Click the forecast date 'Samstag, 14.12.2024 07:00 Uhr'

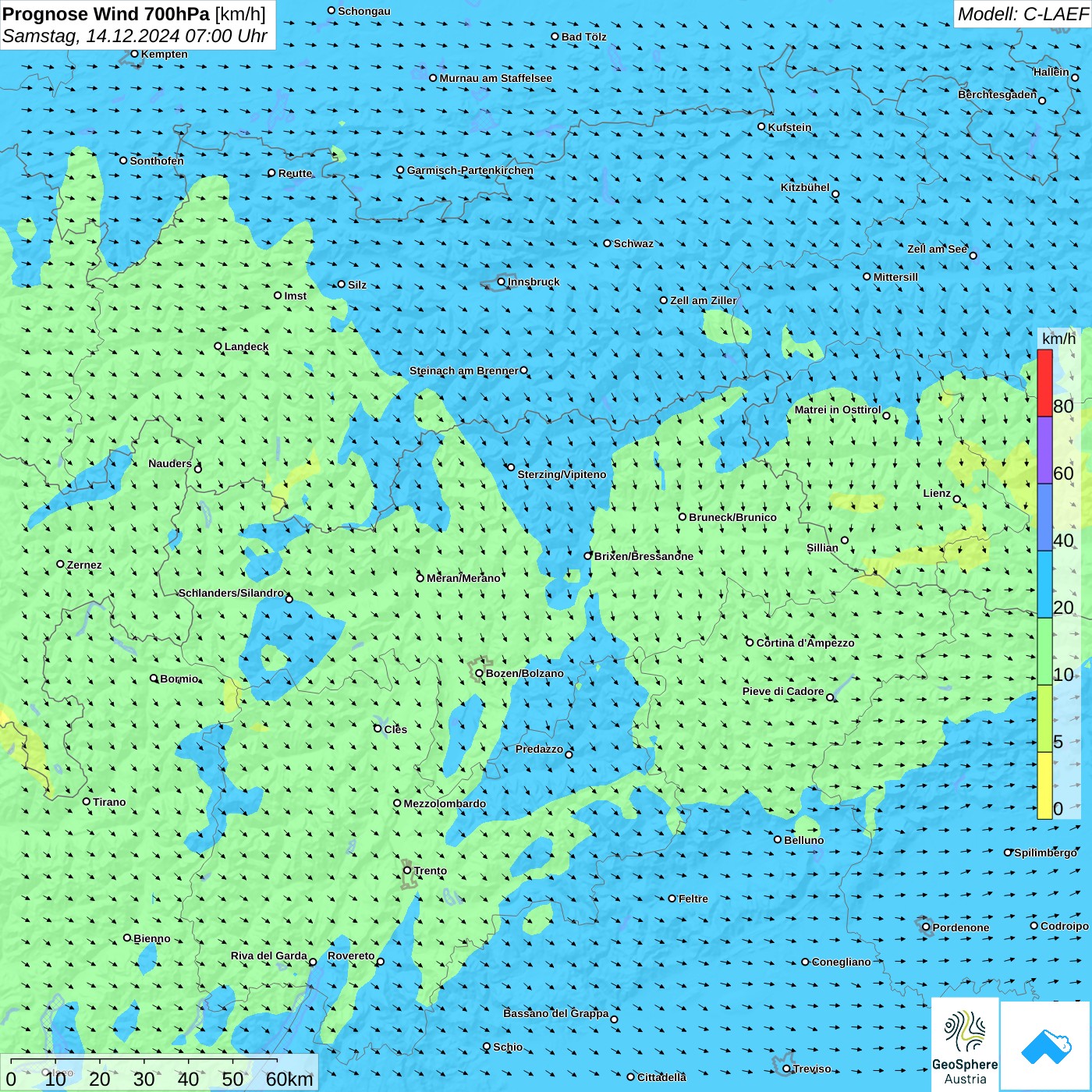[x=135, y=36]
